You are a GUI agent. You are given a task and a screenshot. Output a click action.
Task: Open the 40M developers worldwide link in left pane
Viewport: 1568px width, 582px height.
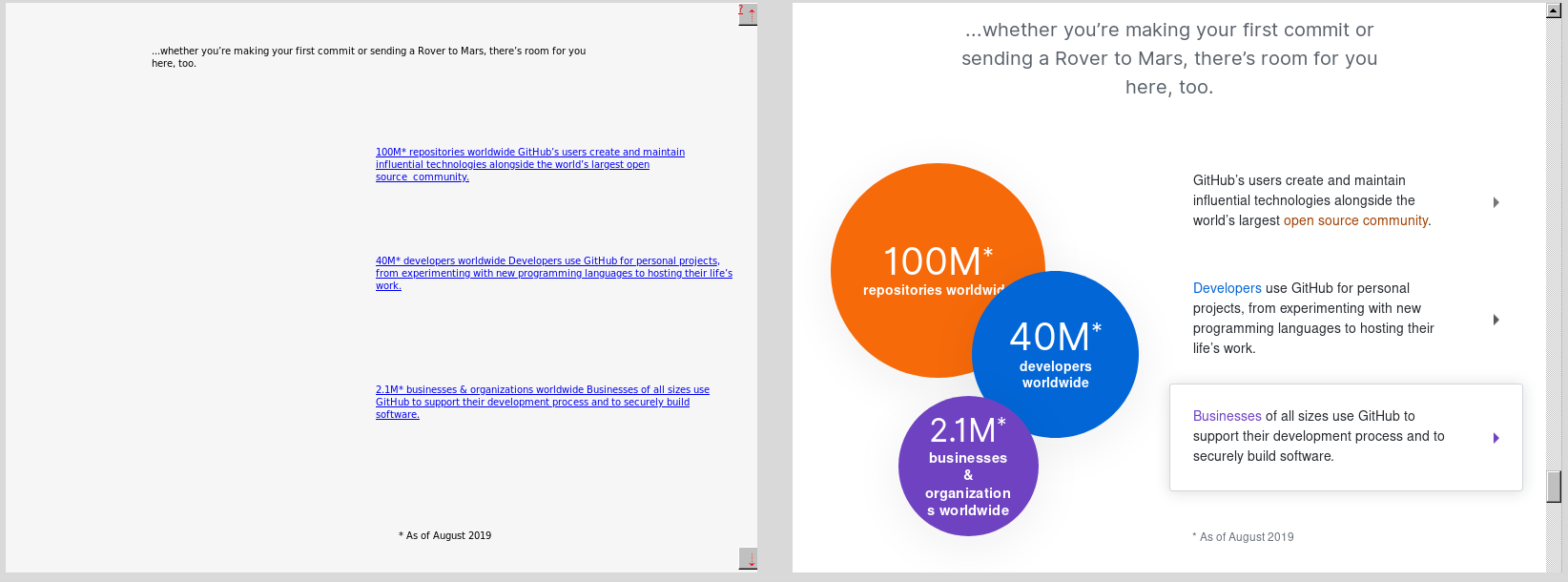[553, 273]
